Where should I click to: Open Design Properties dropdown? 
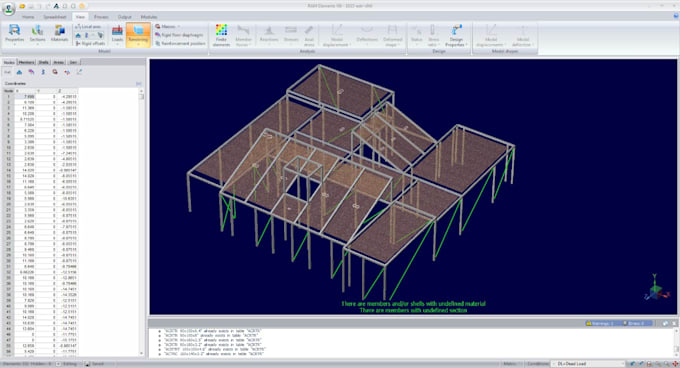(456, 35)
